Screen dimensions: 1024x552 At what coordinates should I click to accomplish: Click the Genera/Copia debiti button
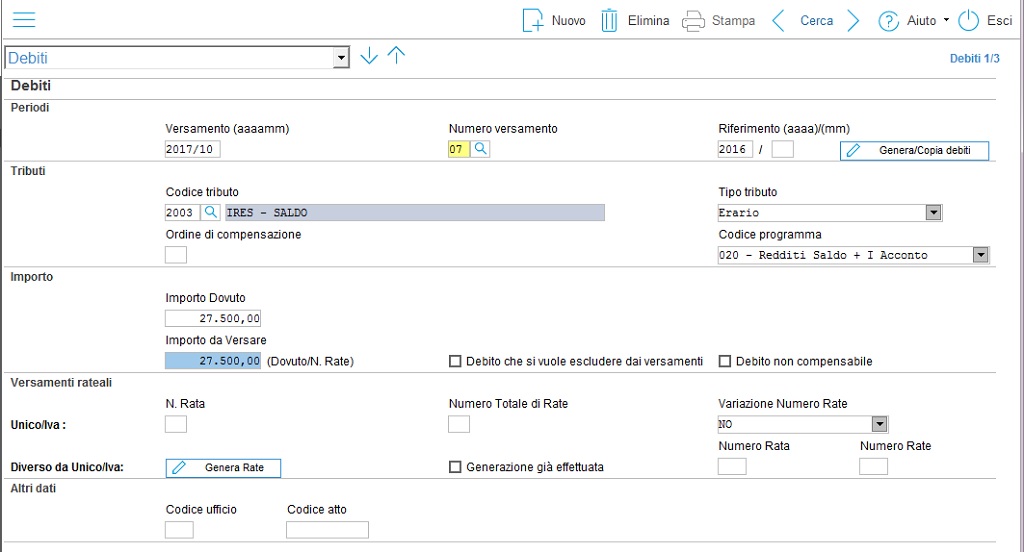pos(914,150)
